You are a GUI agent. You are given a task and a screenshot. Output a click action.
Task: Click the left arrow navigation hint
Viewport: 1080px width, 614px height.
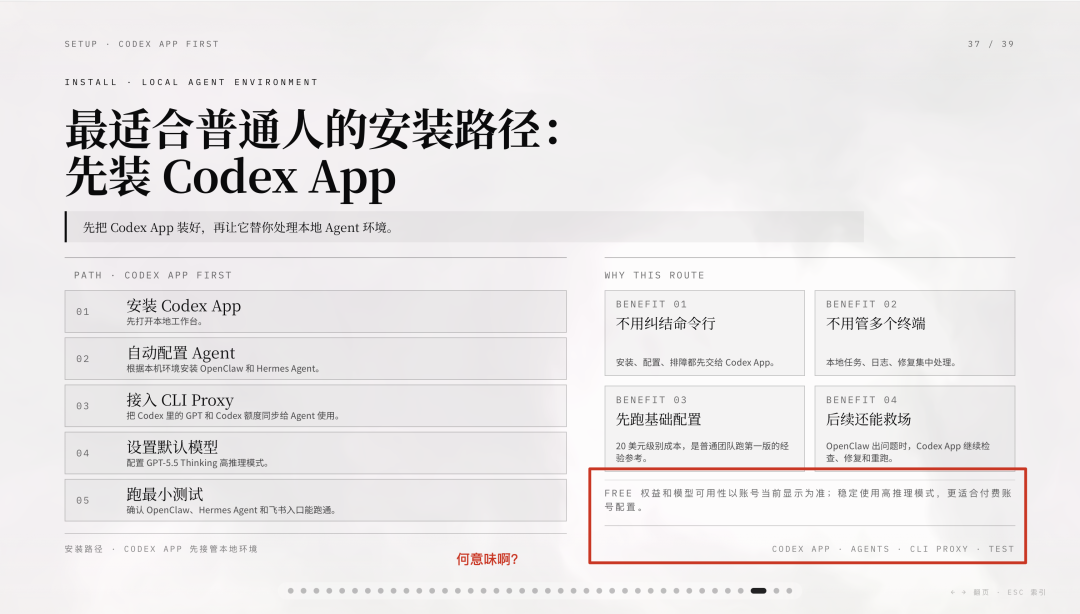(953, 592)
